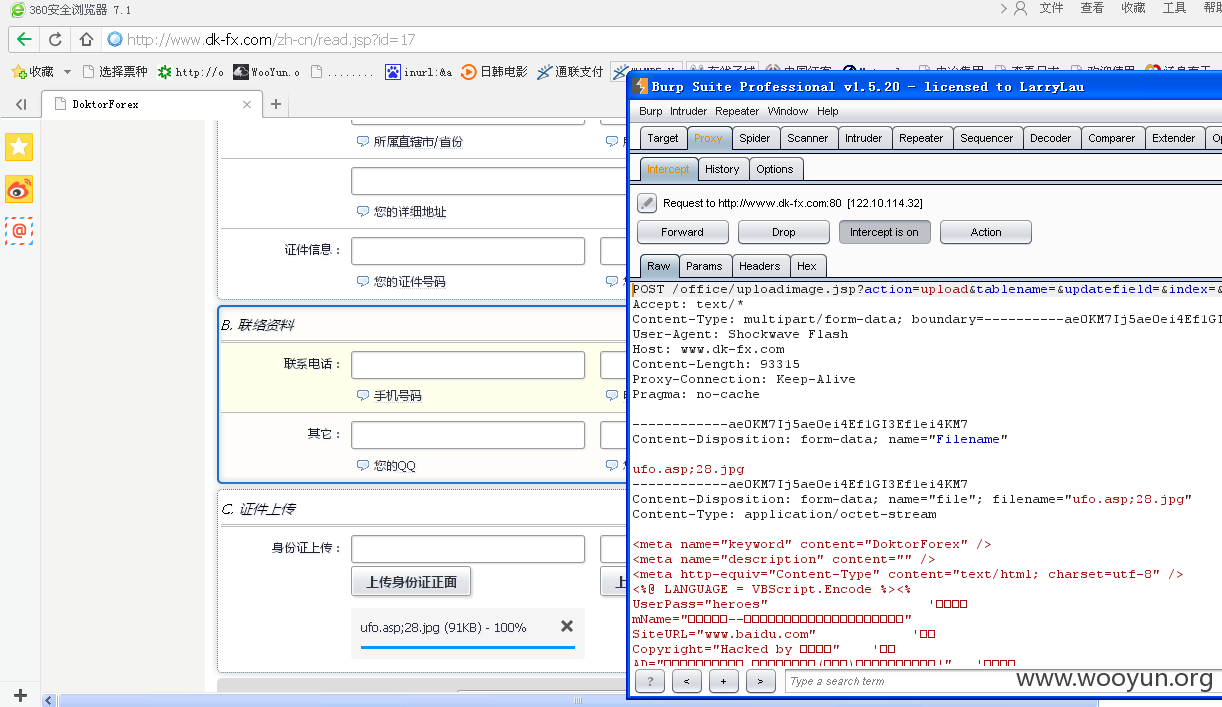Switch to the Comparer tab
The height and width of the screenshot is (707, 1222).
(x=1112, y=139)
